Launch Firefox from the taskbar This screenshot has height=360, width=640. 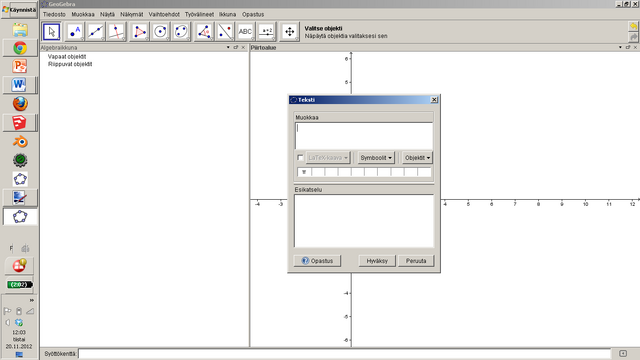coord(20,104)
